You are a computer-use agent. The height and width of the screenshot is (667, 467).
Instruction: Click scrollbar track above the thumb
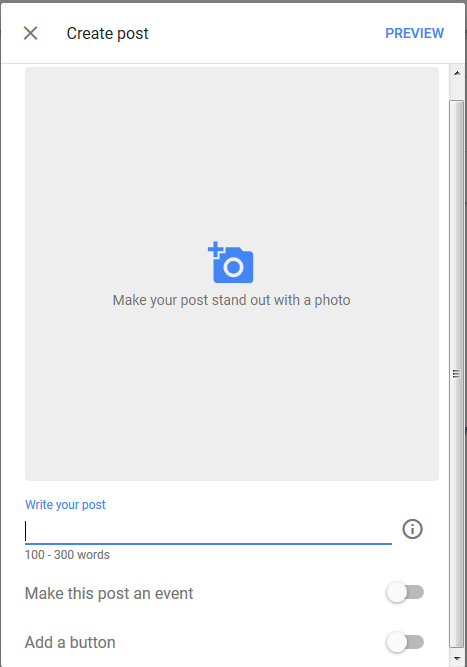pos(457,90)
